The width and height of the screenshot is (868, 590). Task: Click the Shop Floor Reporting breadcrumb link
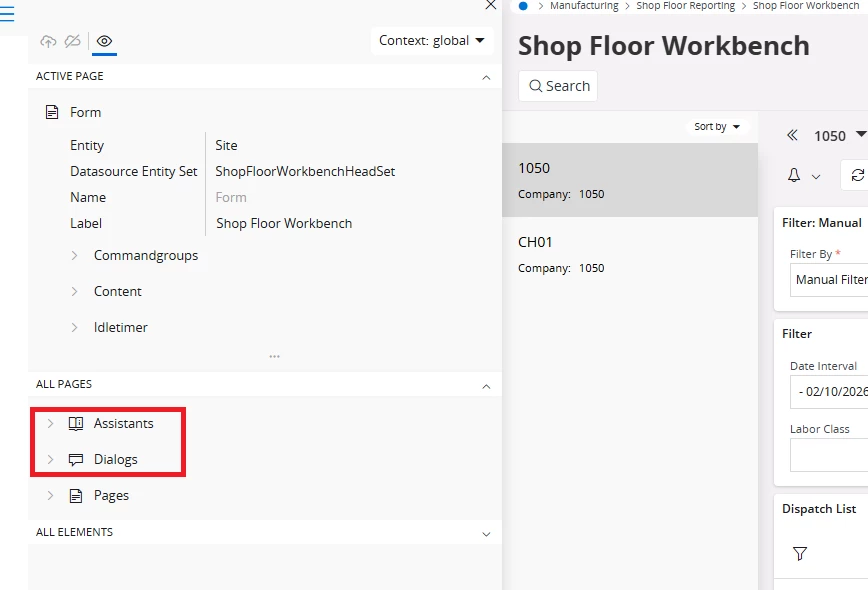685,6
